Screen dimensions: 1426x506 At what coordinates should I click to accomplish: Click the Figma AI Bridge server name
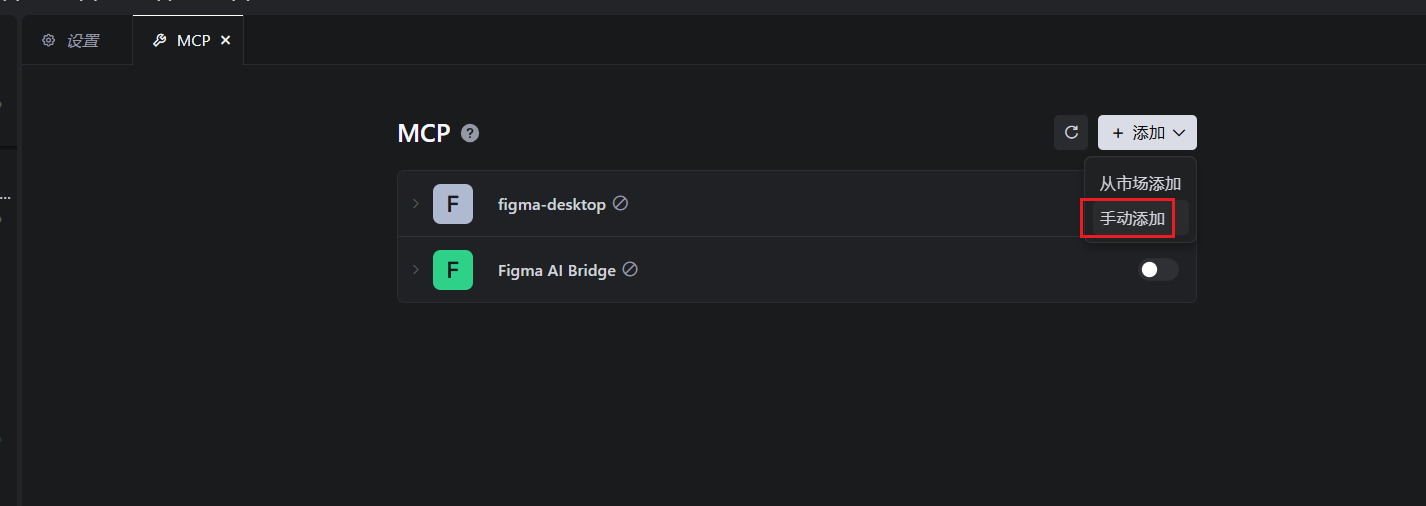556,270
